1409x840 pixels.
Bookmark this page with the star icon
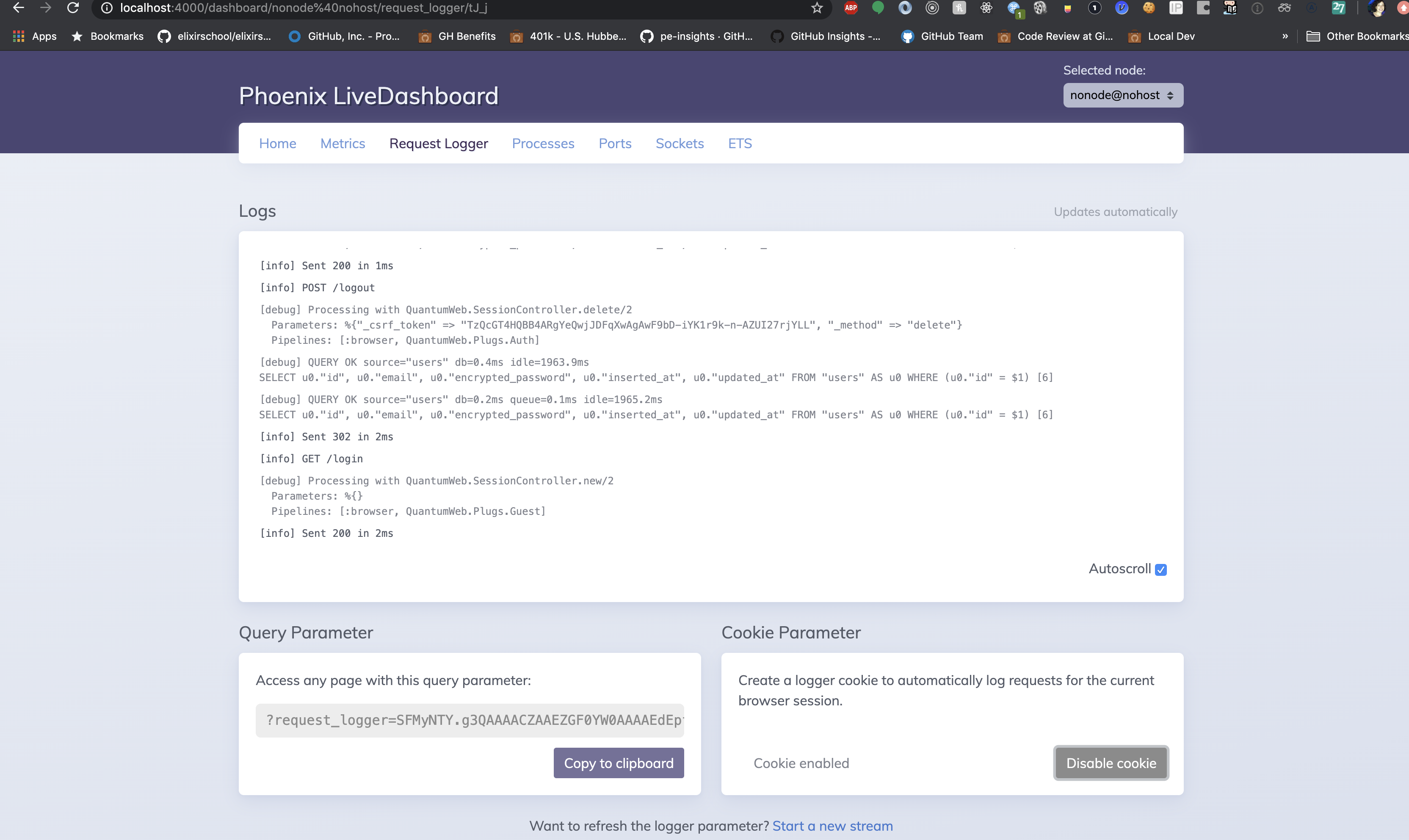pyautogui.click(x=817, y=8)
